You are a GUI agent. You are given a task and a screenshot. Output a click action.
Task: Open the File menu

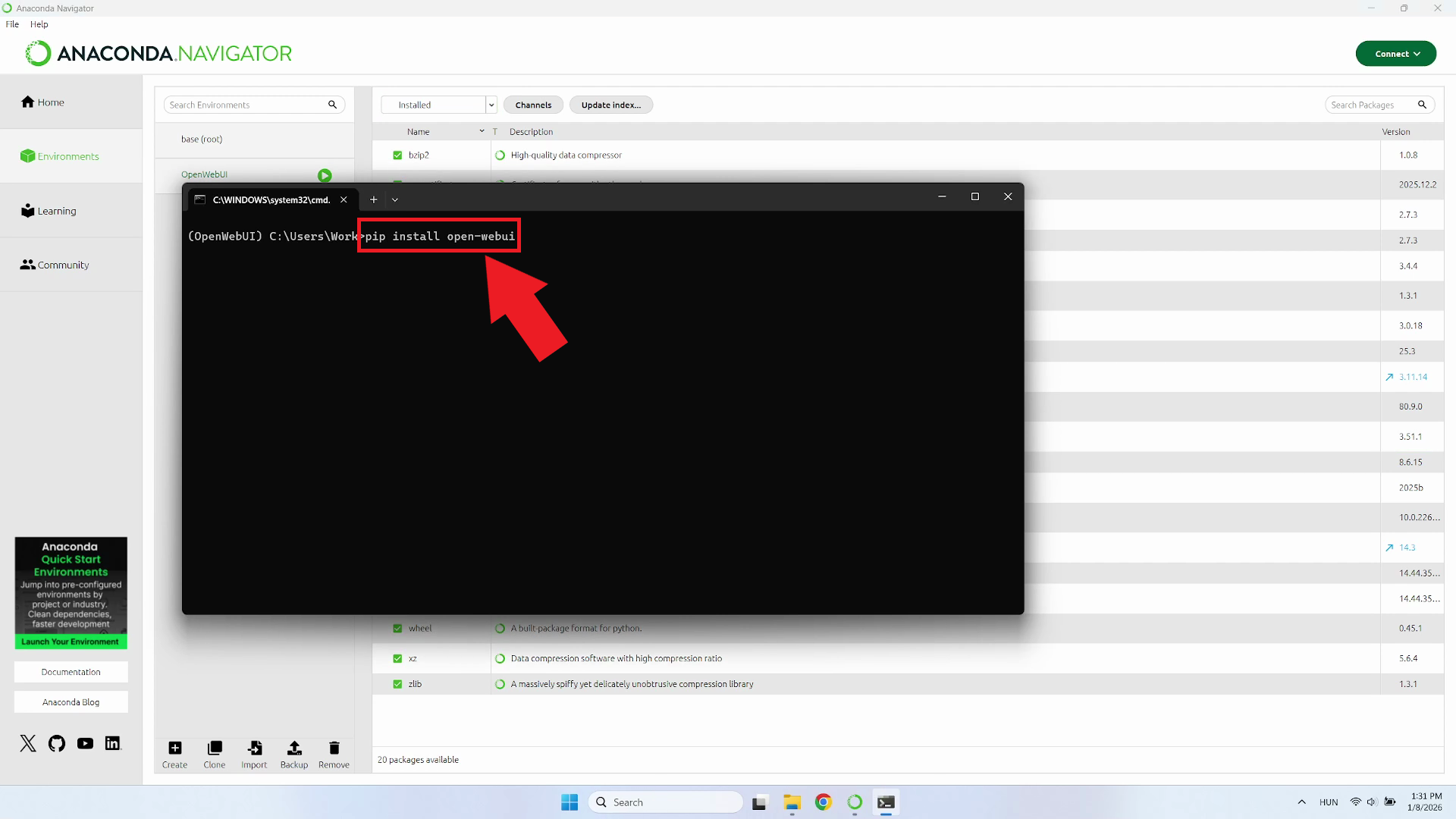[12, 24]
